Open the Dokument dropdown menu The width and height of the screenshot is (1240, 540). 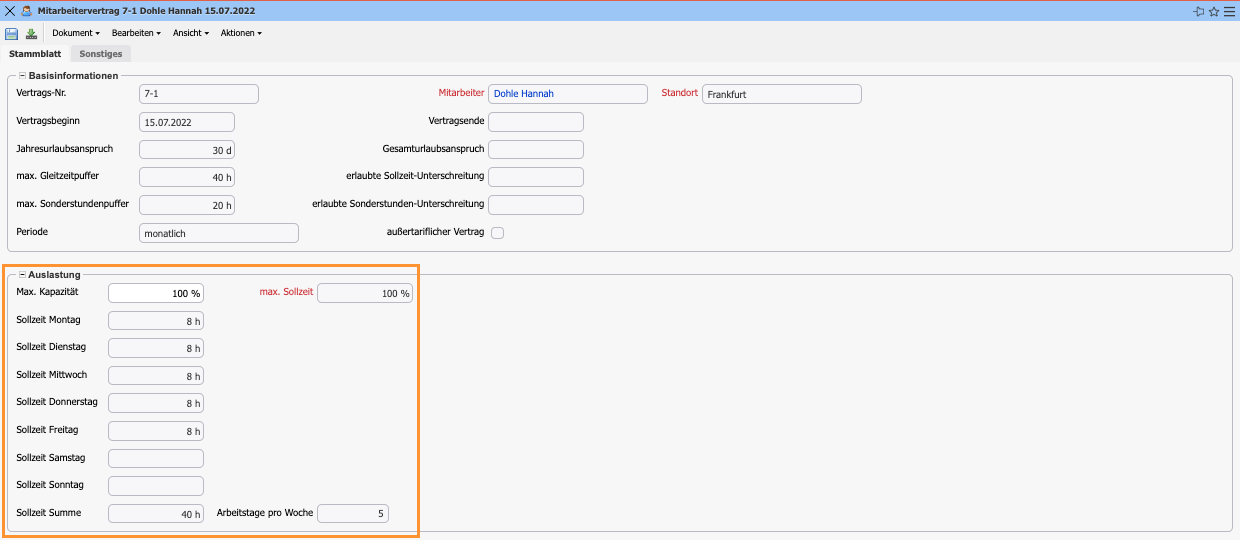click(x=76, y=33)
